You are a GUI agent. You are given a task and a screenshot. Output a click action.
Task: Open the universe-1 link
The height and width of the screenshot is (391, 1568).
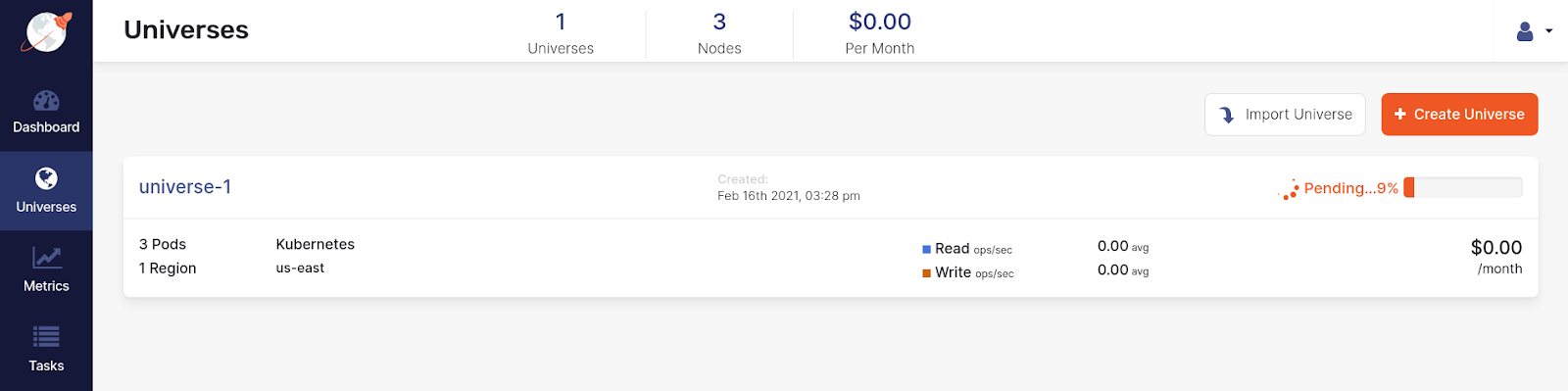(x=185, y=187)
